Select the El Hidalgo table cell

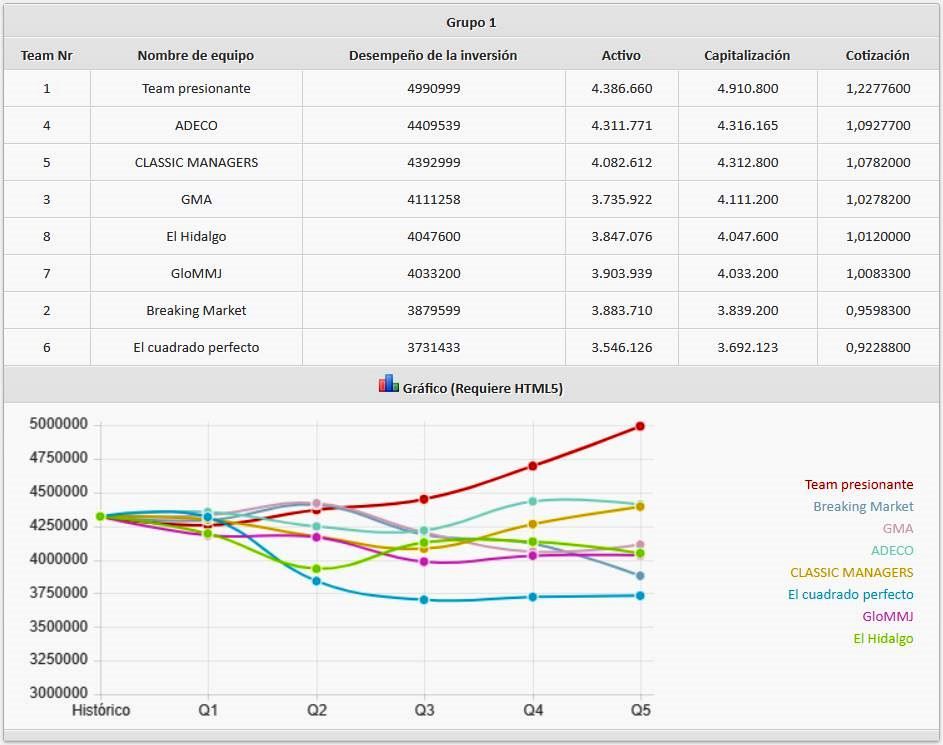(196, 236)
